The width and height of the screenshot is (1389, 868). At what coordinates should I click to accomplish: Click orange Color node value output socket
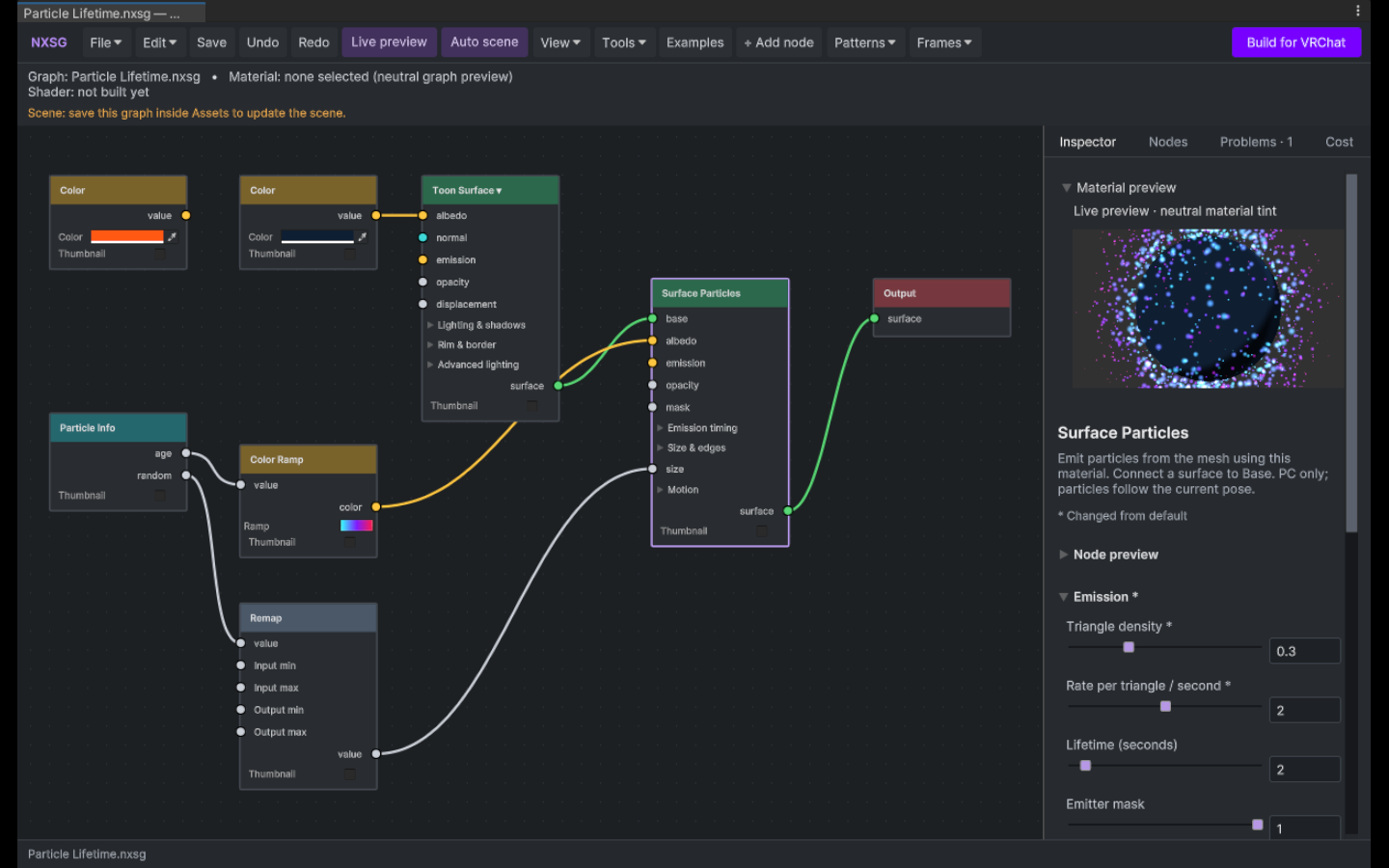click(186, 215)
